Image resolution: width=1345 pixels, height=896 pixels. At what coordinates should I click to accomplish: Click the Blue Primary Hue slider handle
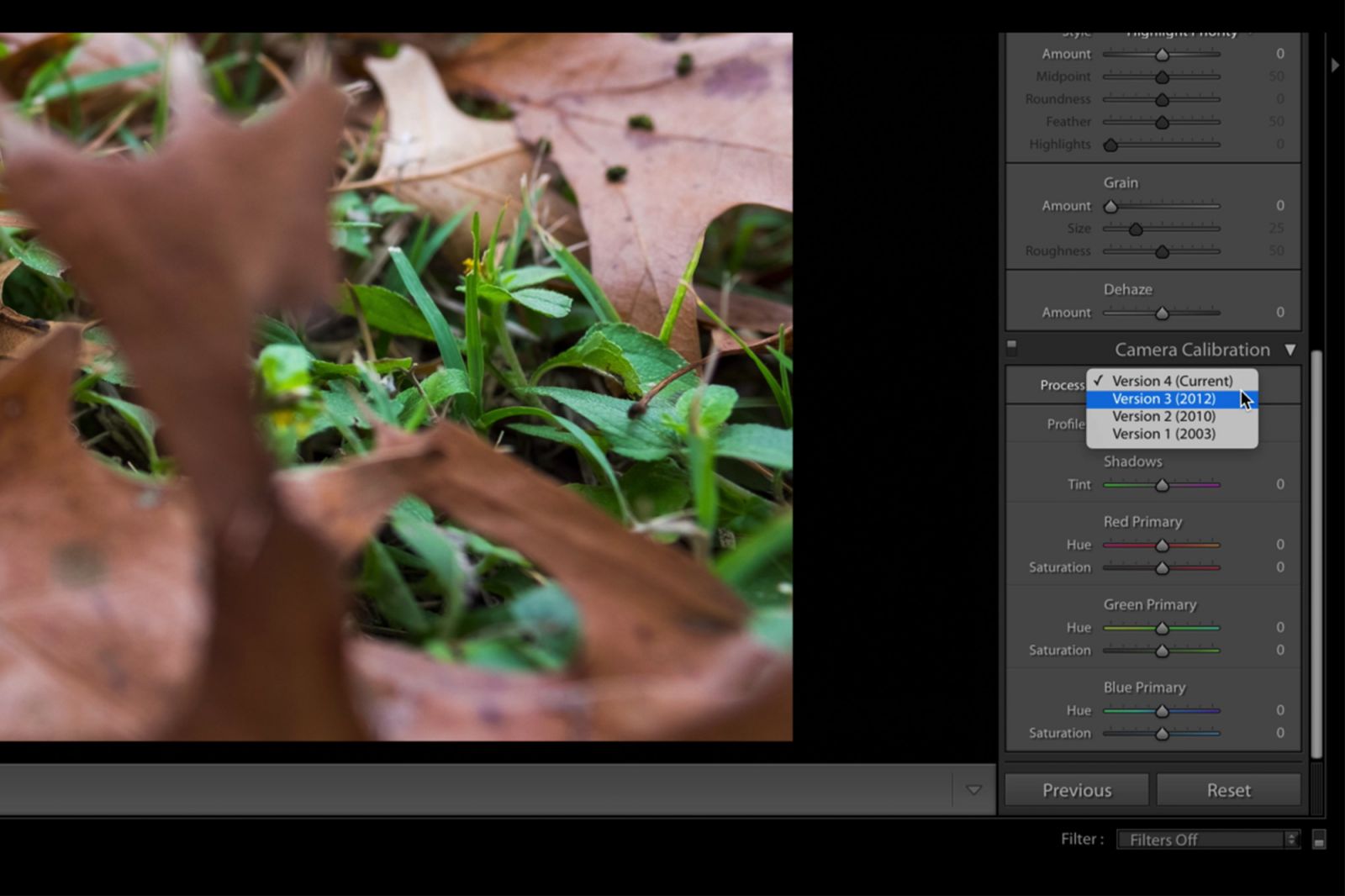(1162, 710)
